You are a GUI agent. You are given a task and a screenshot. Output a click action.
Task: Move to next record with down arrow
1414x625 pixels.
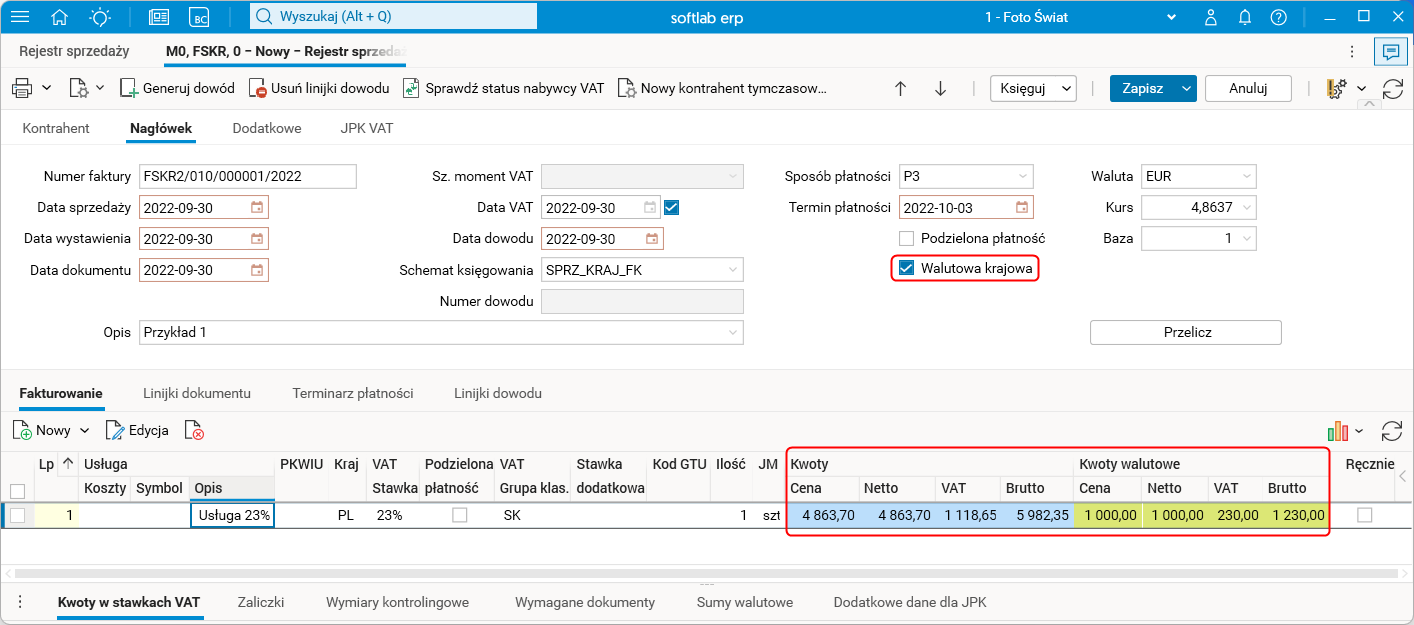[x=940, y=88]
